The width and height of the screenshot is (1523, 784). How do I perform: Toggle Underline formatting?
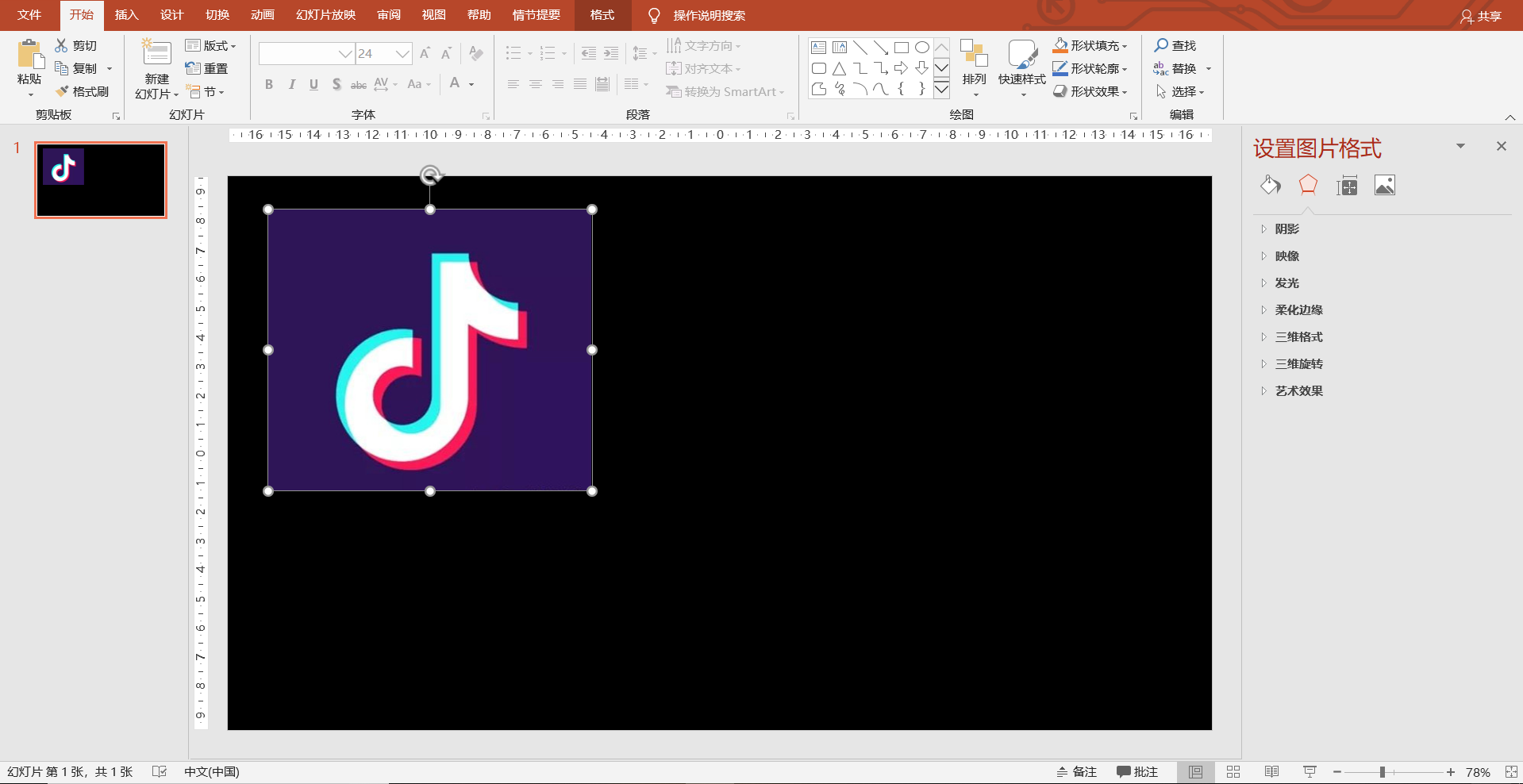[x=313, y=84]
